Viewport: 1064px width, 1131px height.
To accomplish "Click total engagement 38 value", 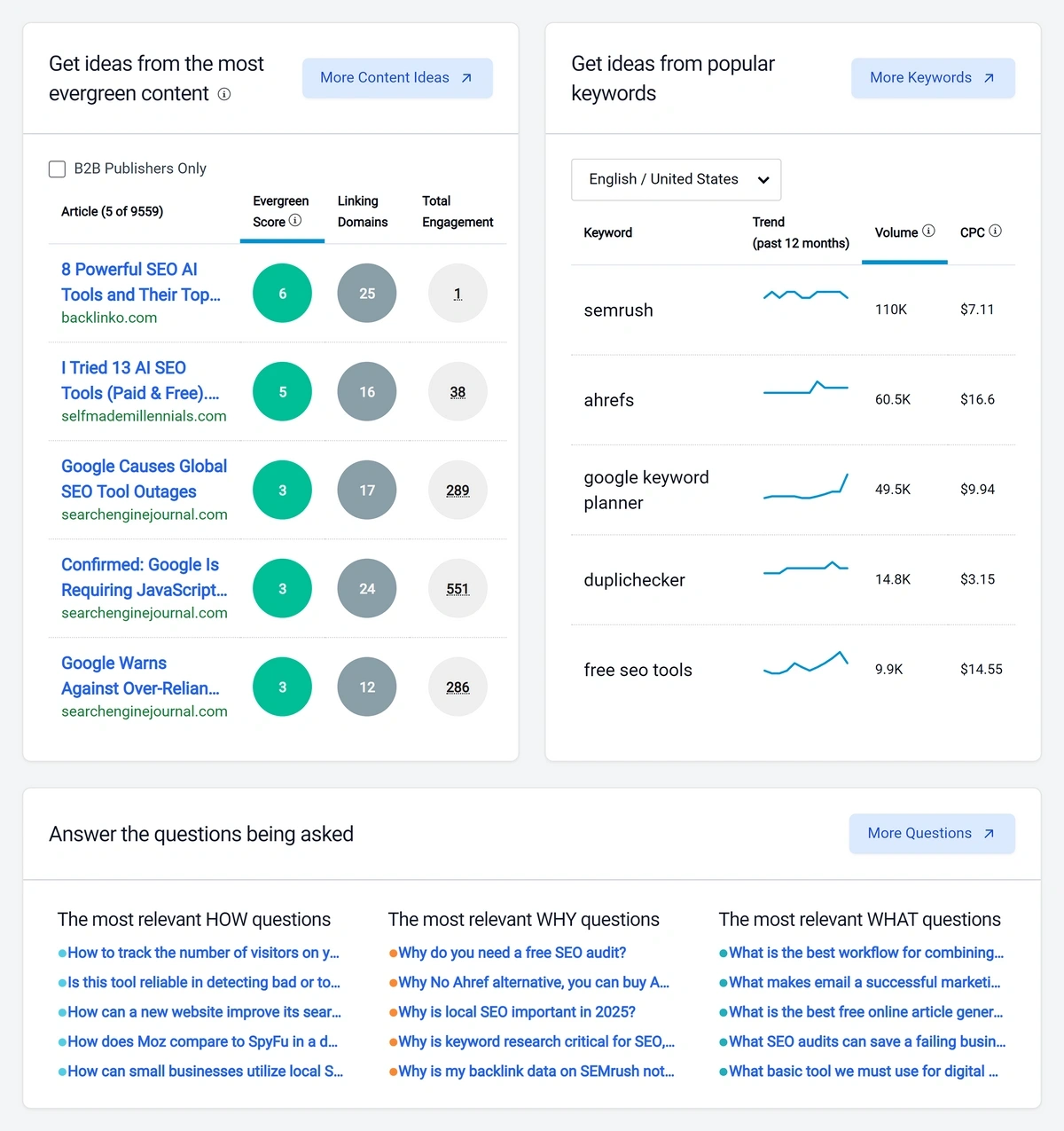I will pos(458,392).
